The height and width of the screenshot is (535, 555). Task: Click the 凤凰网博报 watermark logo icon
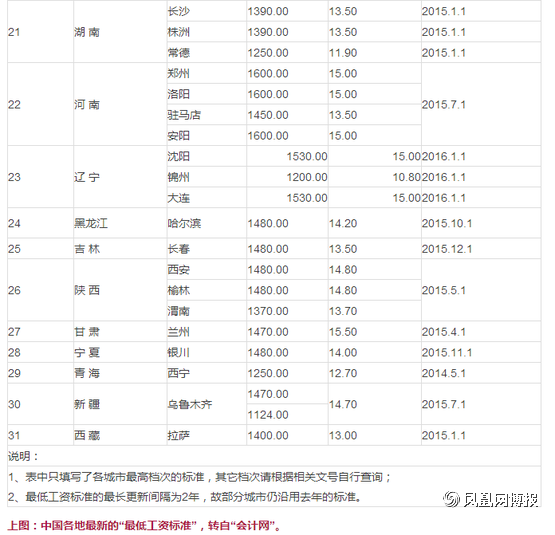pos(452,499)
